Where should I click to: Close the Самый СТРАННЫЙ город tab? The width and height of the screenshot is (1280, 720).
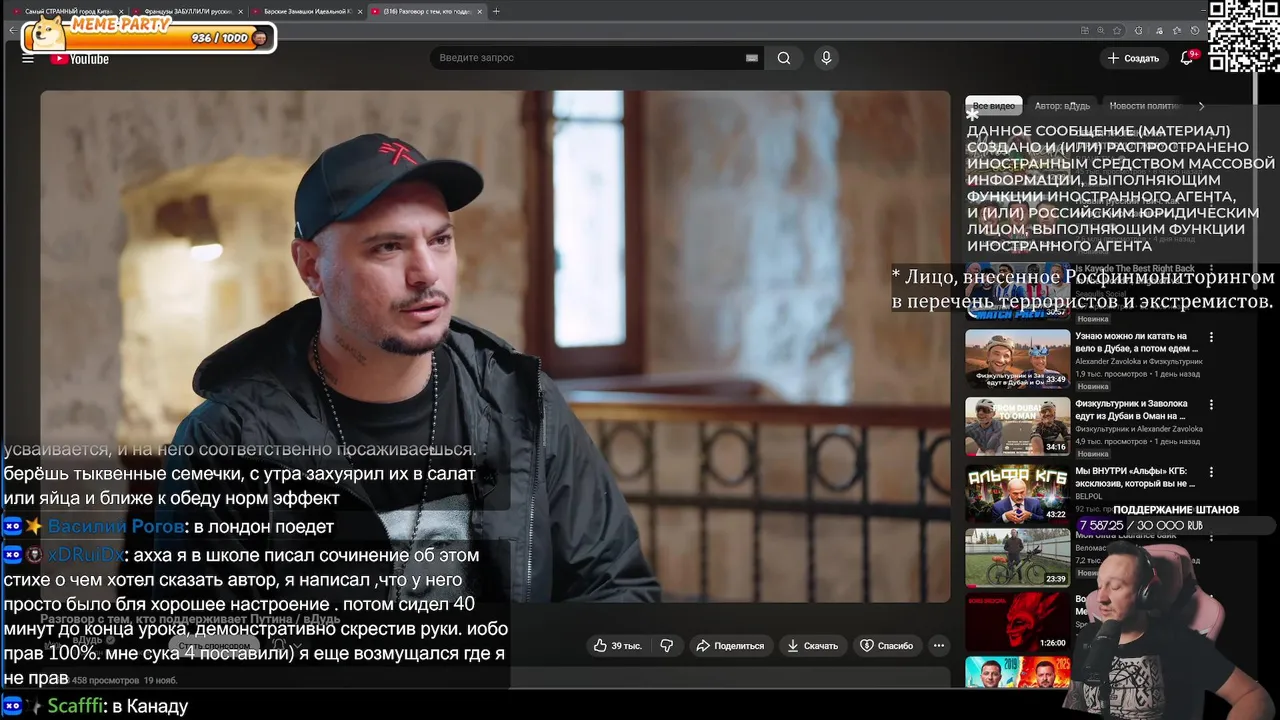coord(121,11)
